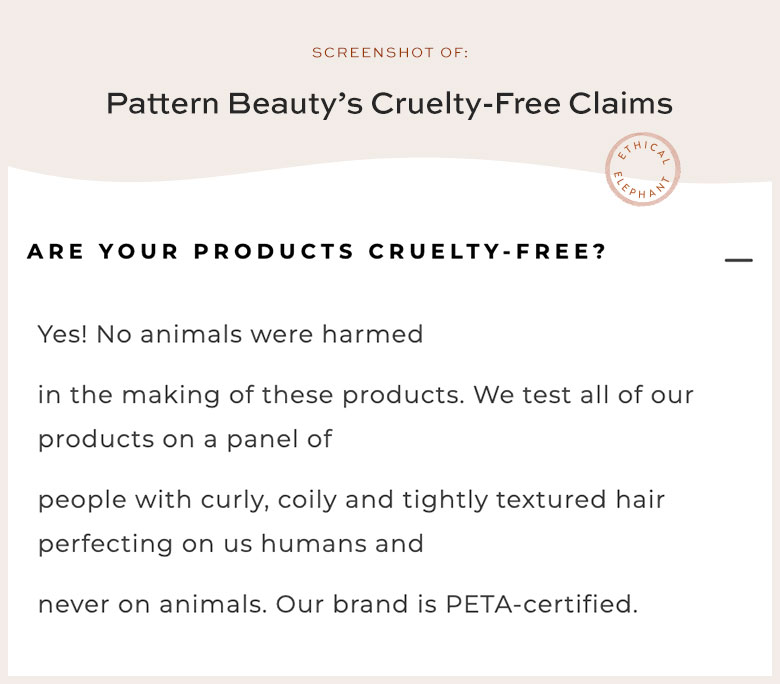The height and width of the screenshot is (684, 780).
Task: Click the line 'Yes! No animals were harmed'
Action: 230,334
